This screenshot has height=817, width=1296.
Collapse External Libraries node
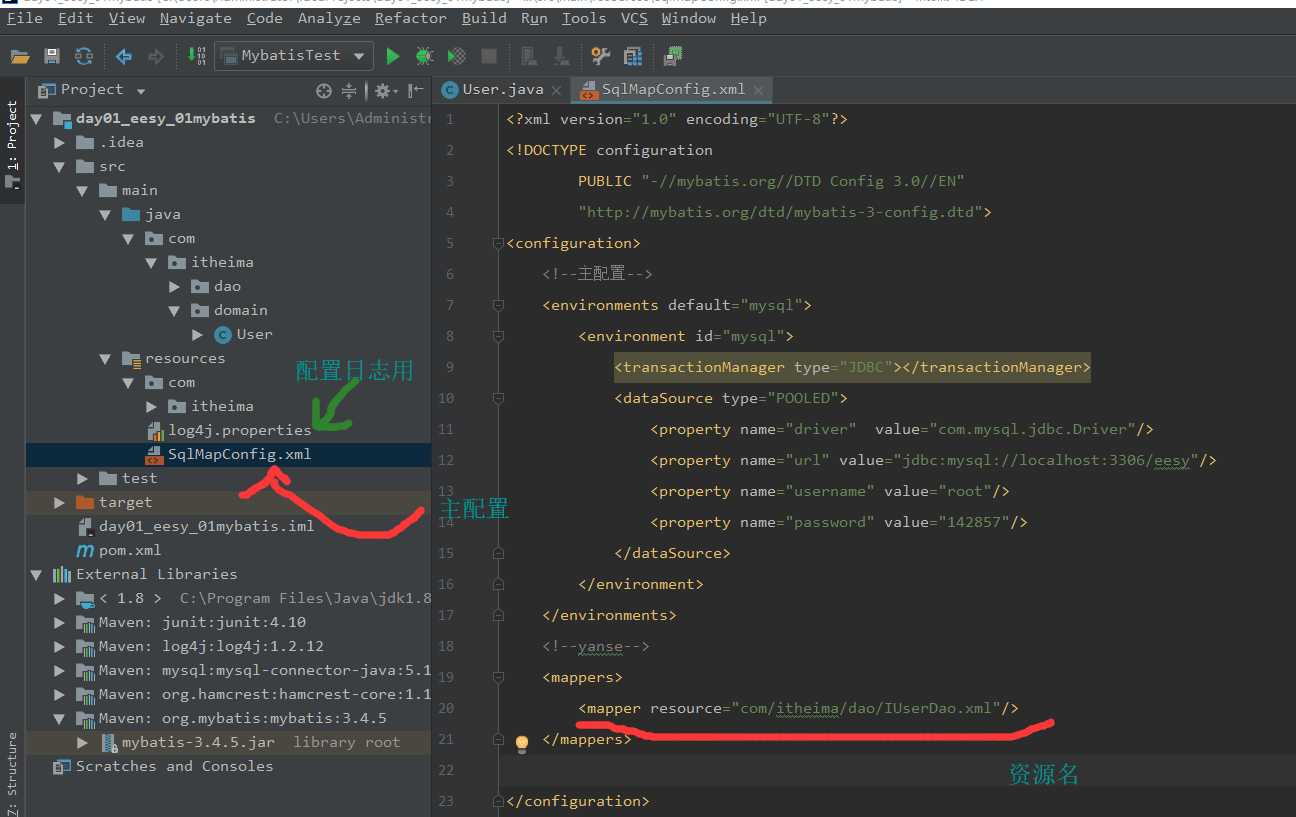pos(37,574)
